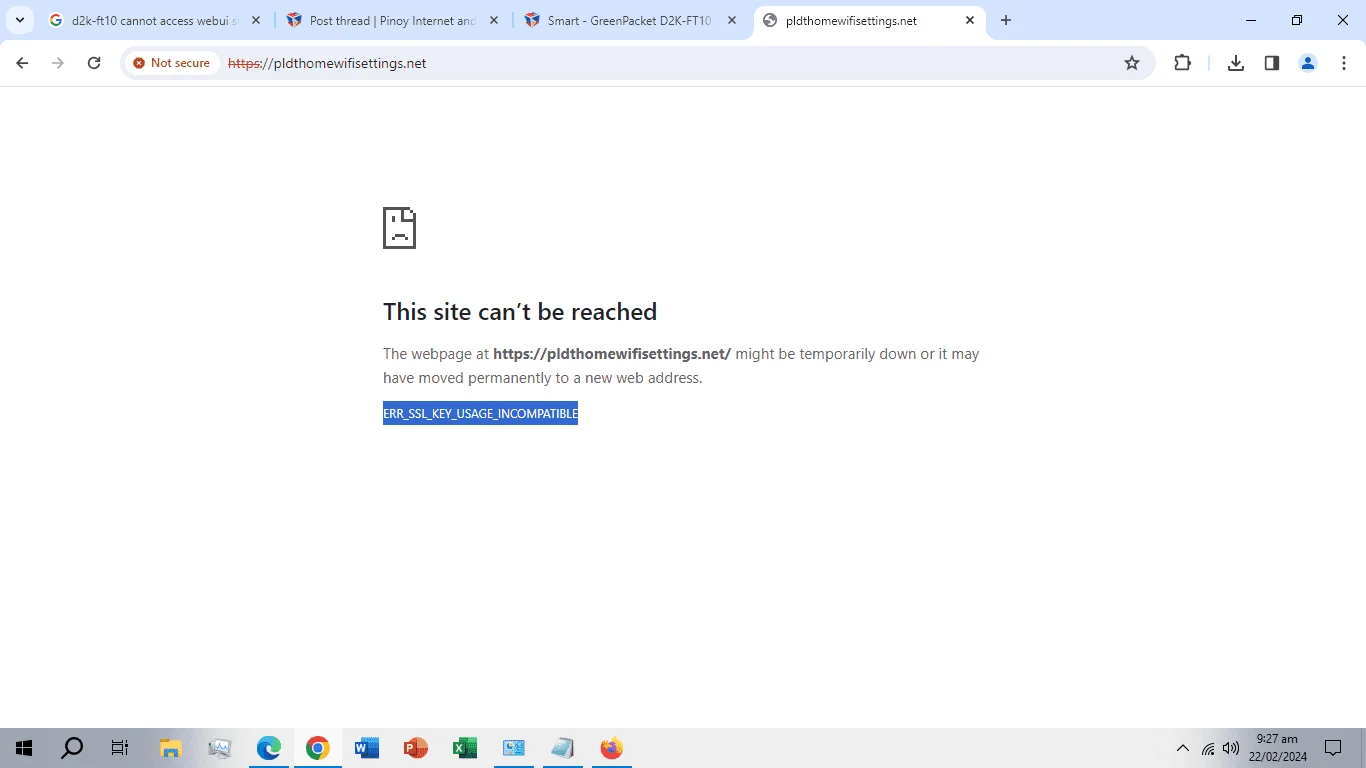Switch to Firefox on the taskbar
This screenshot has width=1366, height=768.
(x=612, y=748)
